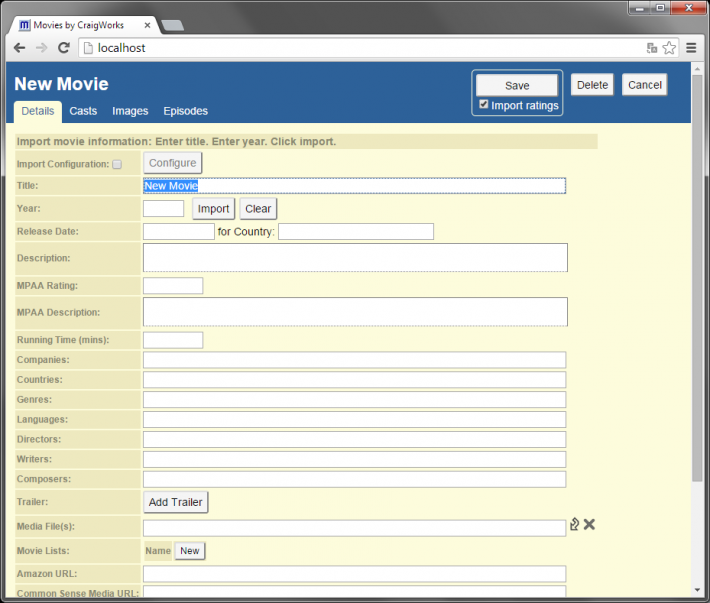710x603 pixels.
Task: Click the Import button next to Year
Action: tap(213, 209)
